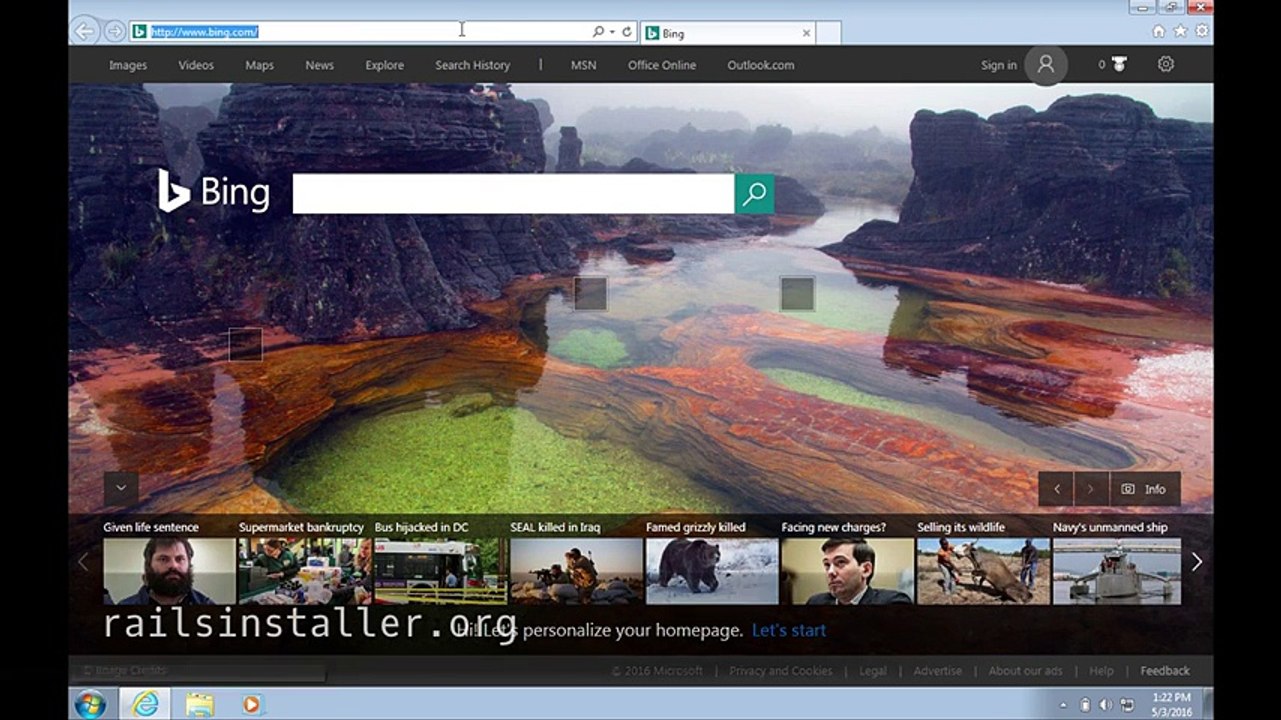Open the Help footer link
The width and height of the screenshot is (1281, 720).
[1101, 671]
